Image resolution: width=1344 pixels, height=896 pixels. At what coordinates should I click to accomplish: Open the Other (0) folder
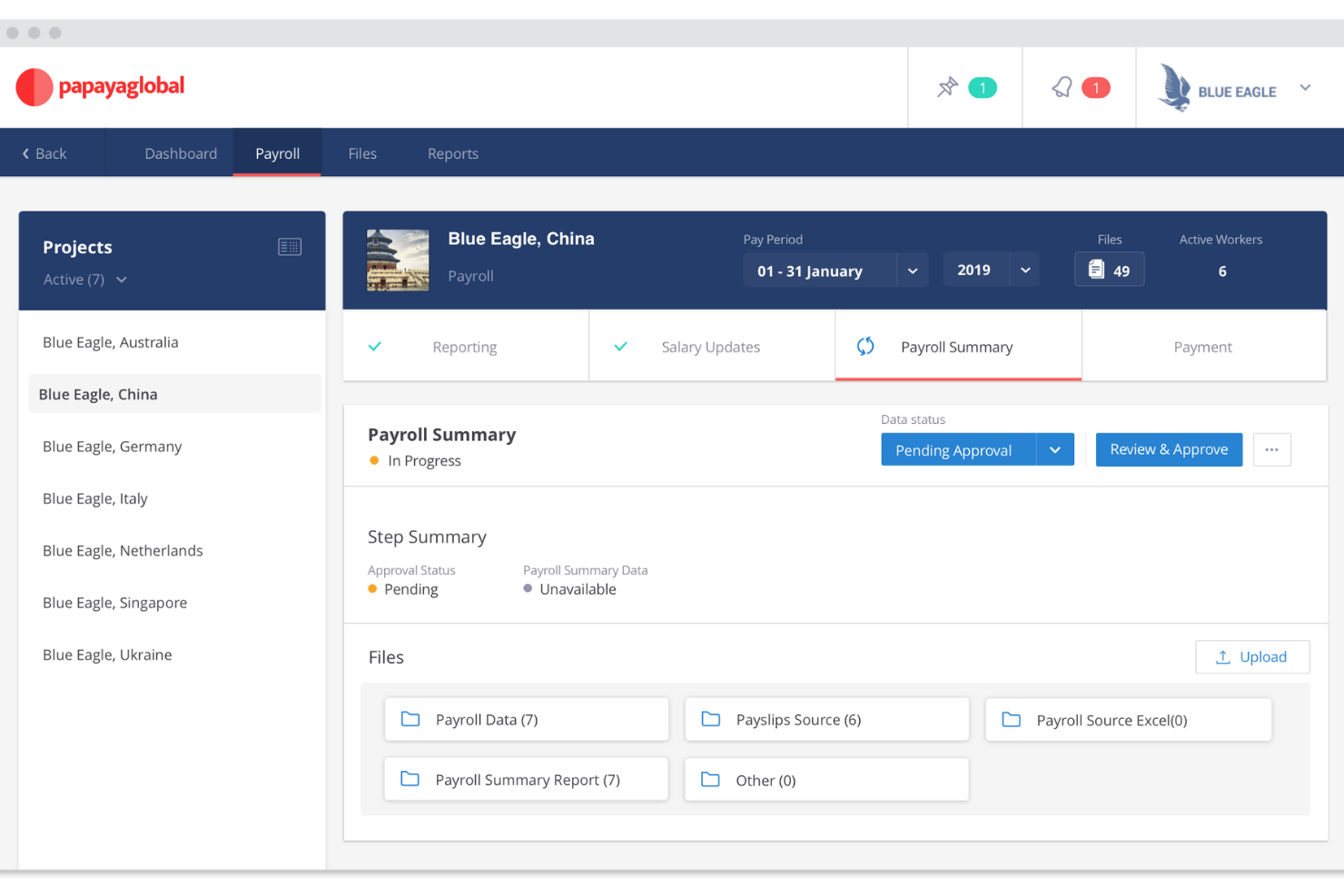point(827,780)
